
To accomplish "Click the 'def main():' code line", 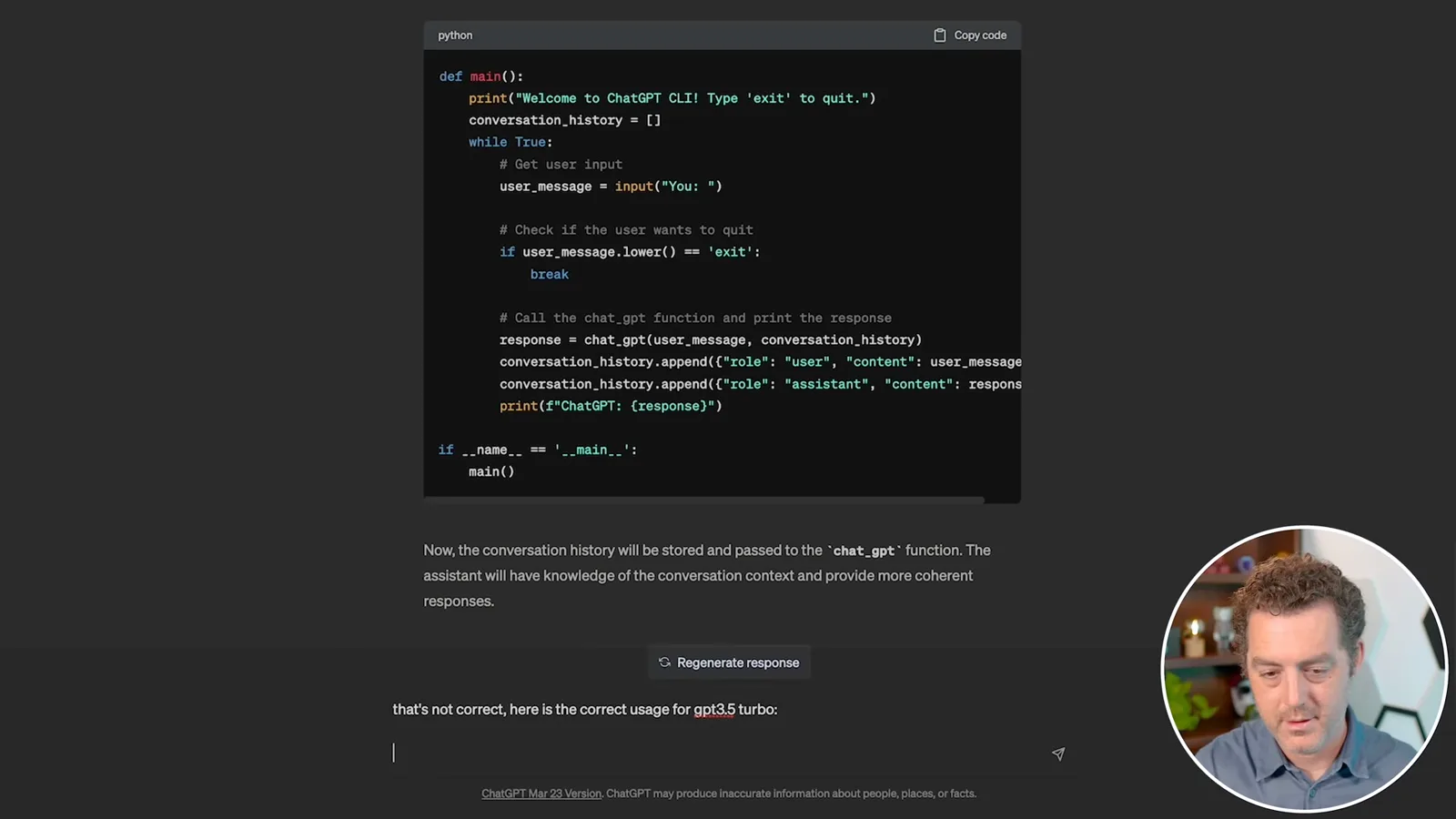I will pyautogui.click(x=481, y=76).
